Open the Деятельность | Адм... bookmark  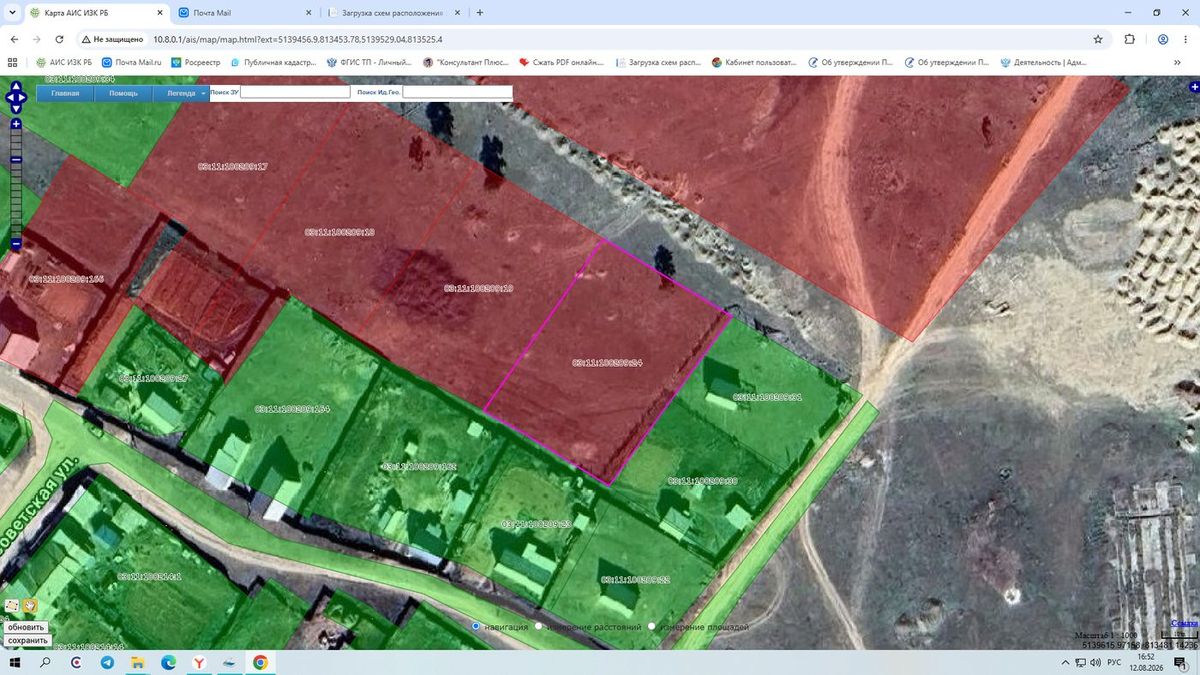click(1043, 62)
